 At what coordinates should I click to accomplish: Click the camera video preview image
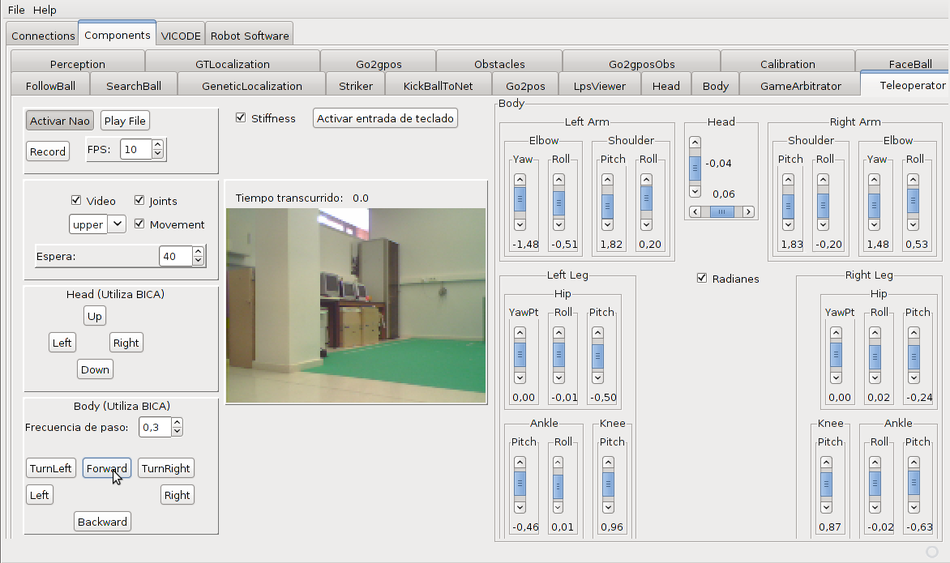(x=356, y=305)
